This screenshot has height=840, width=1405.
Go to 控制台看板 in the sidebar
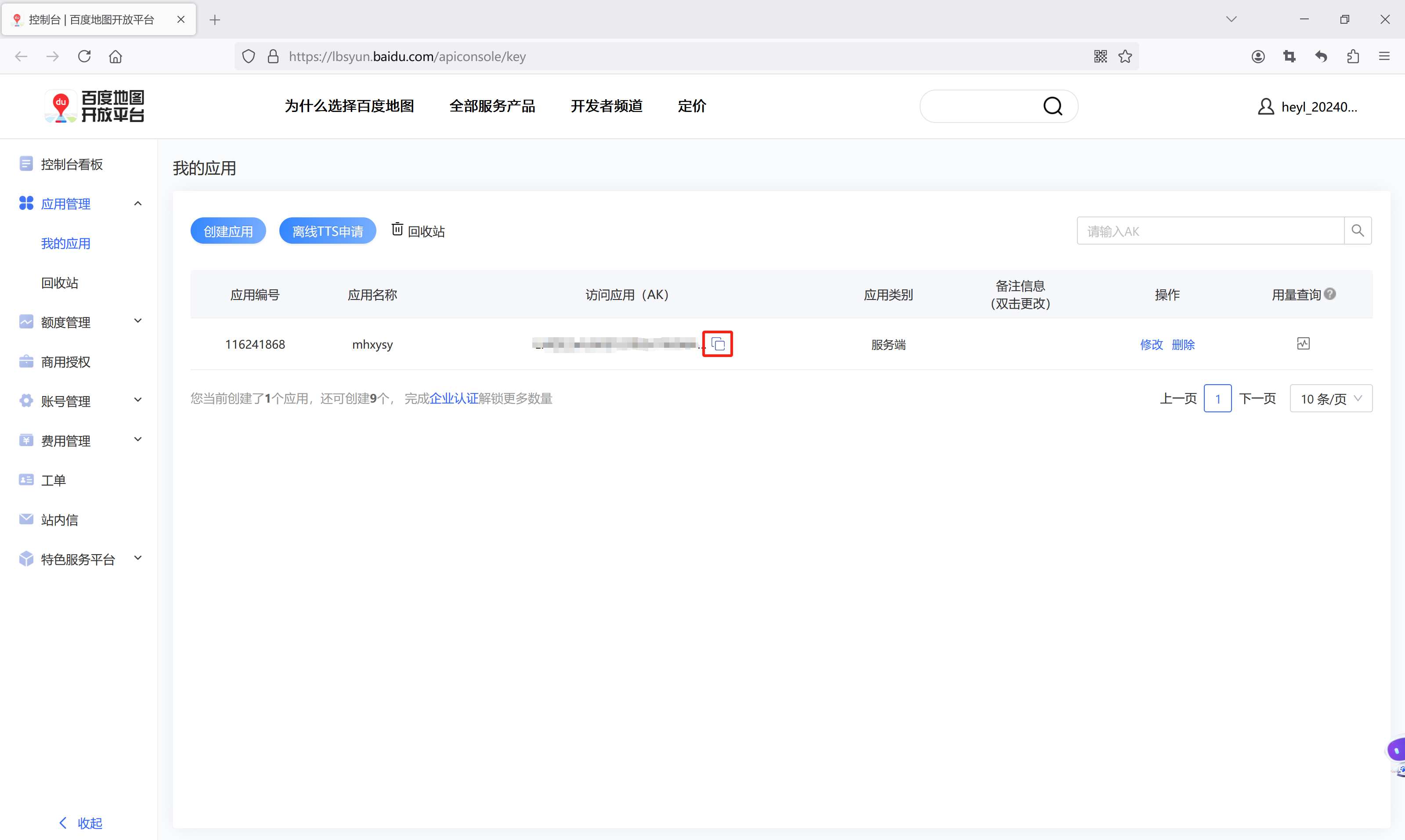tap(71, 164)
